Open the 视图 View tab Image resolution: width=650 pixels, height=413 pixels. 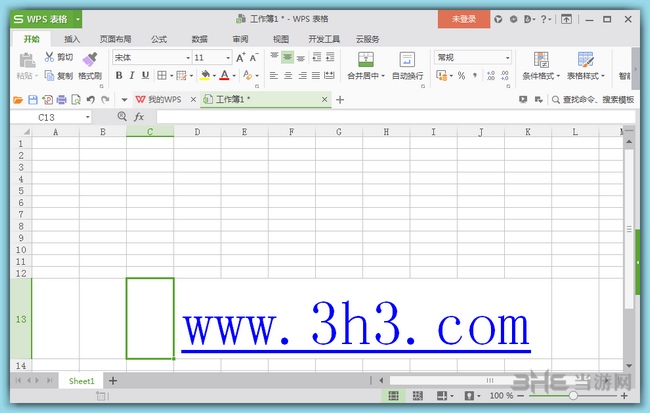[x=281, y=39]
